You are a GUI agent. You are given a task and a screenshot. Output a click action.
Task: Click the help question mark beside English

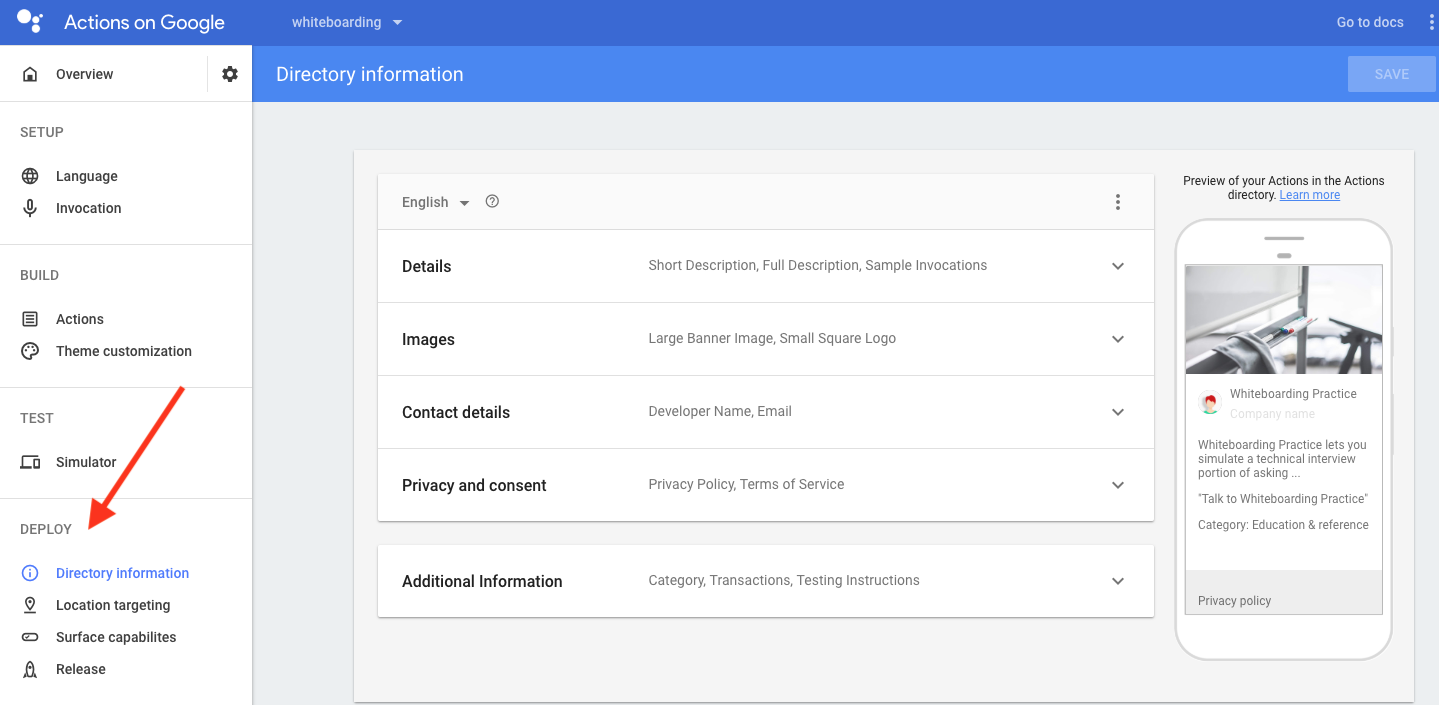point(492,201)
